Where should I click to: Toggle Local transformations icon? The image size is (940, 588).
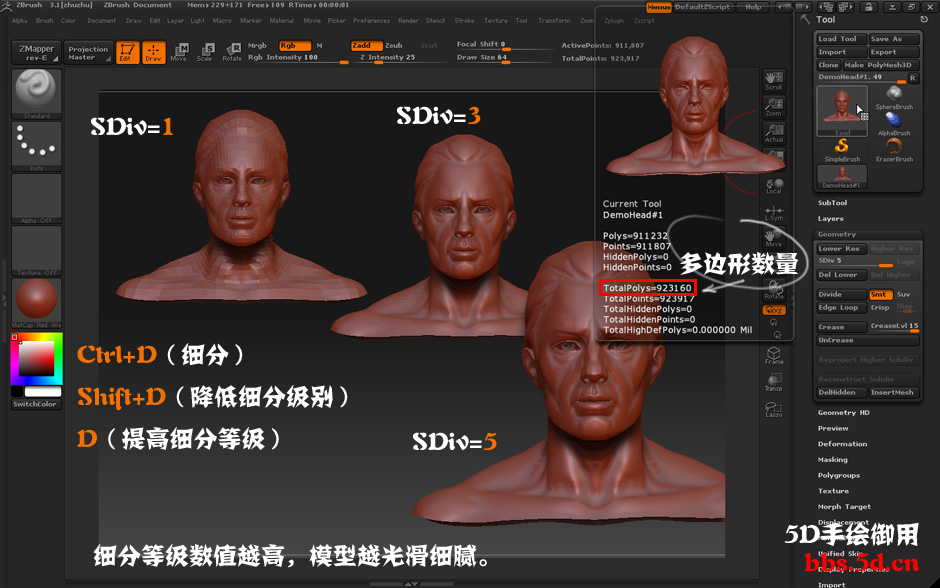(774, 186)
